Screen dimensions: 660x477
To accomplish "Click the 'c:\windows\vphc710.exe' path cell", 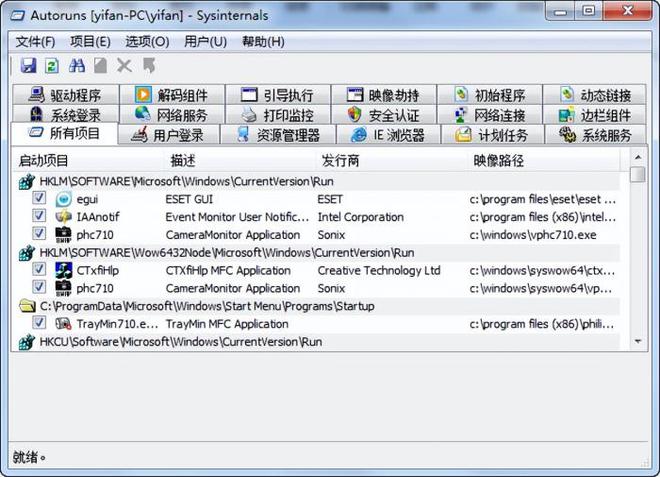I will pyautogui.click(x=533, y=235).
